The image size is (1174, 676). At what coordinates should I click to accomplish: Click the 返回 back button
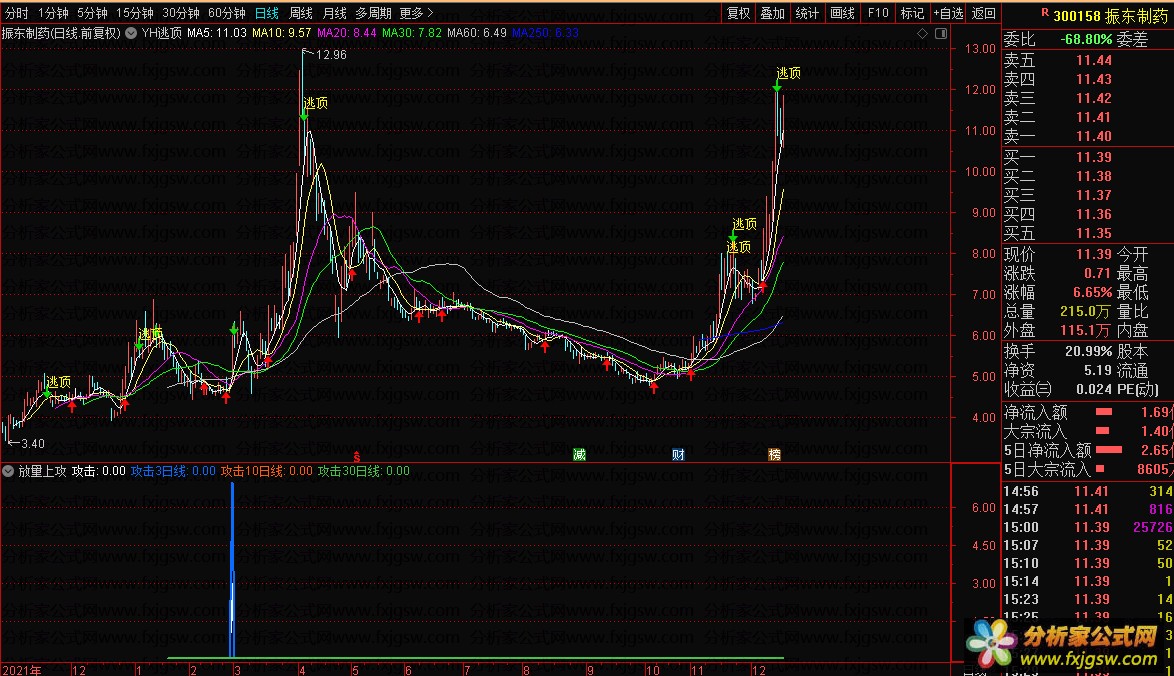click(983, 13)
